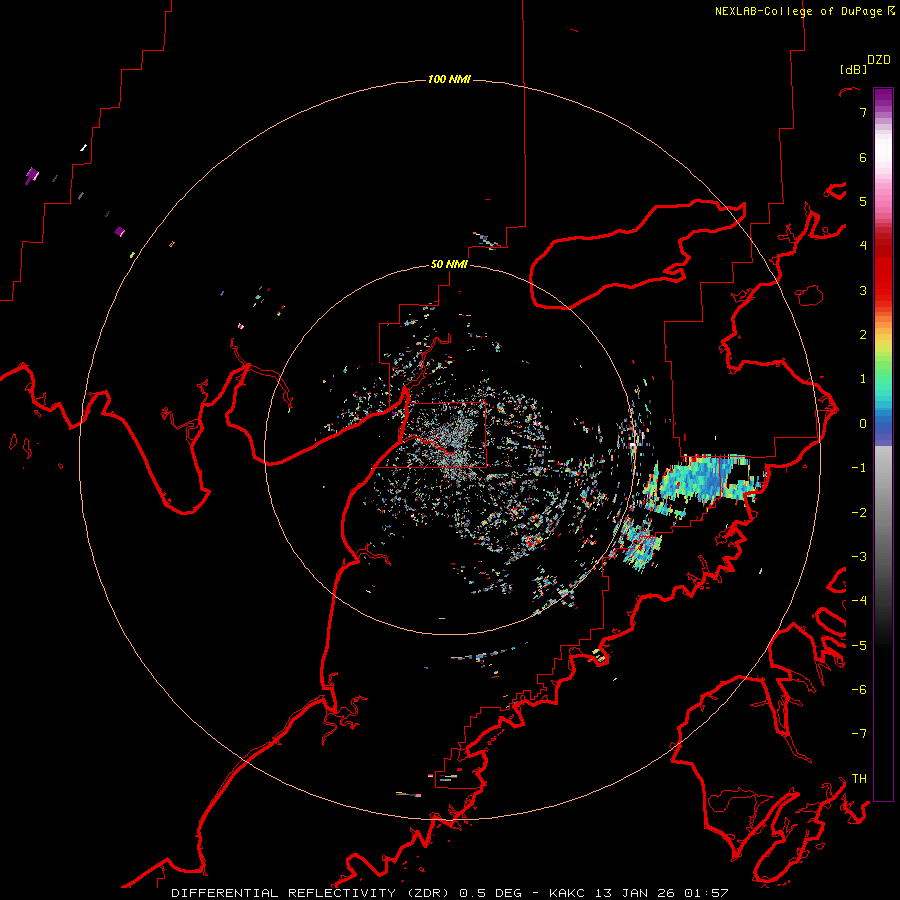Click the -7 value on color scale
The width and height of the screenshot is (900, 900).
859,734
